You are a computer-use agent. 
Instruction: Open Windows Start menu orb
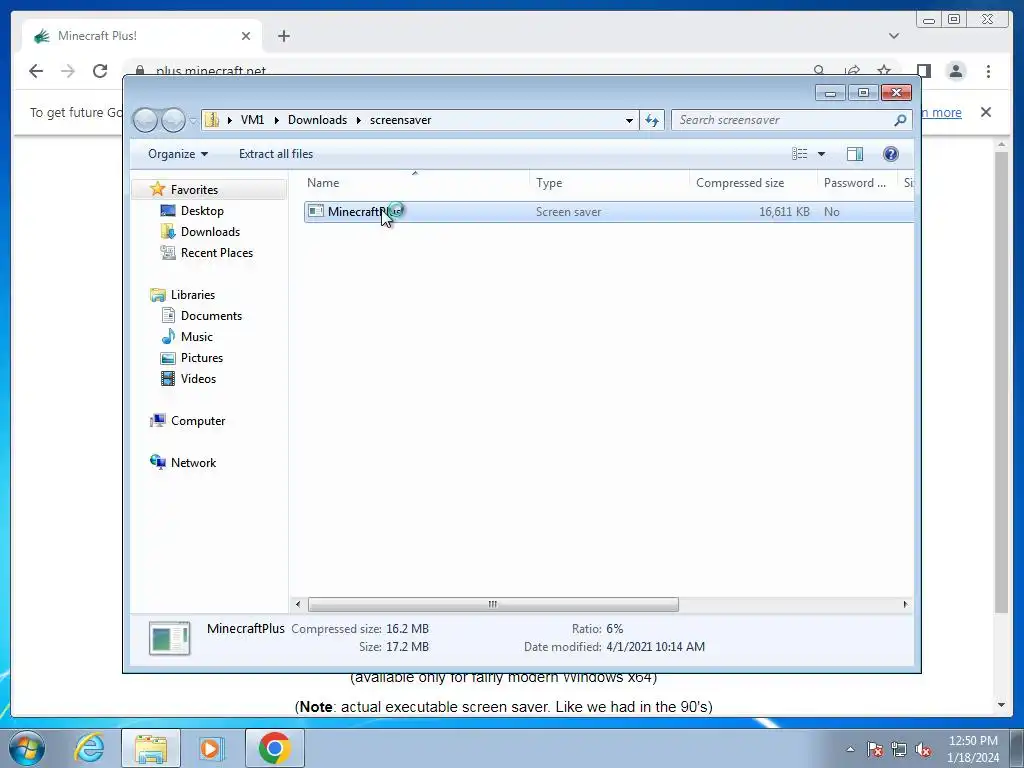click(27, 748)
